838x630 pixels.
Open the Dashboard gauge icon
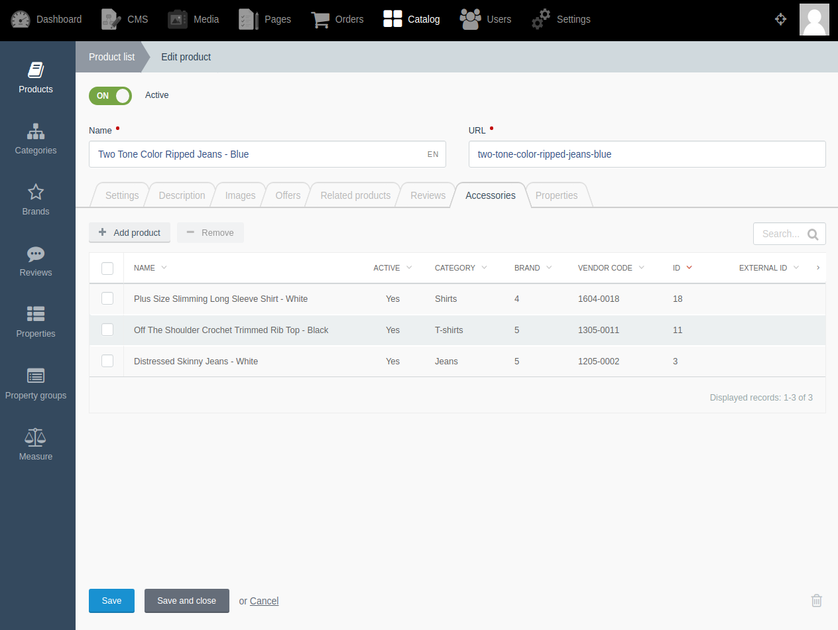(x=20, y=19)
